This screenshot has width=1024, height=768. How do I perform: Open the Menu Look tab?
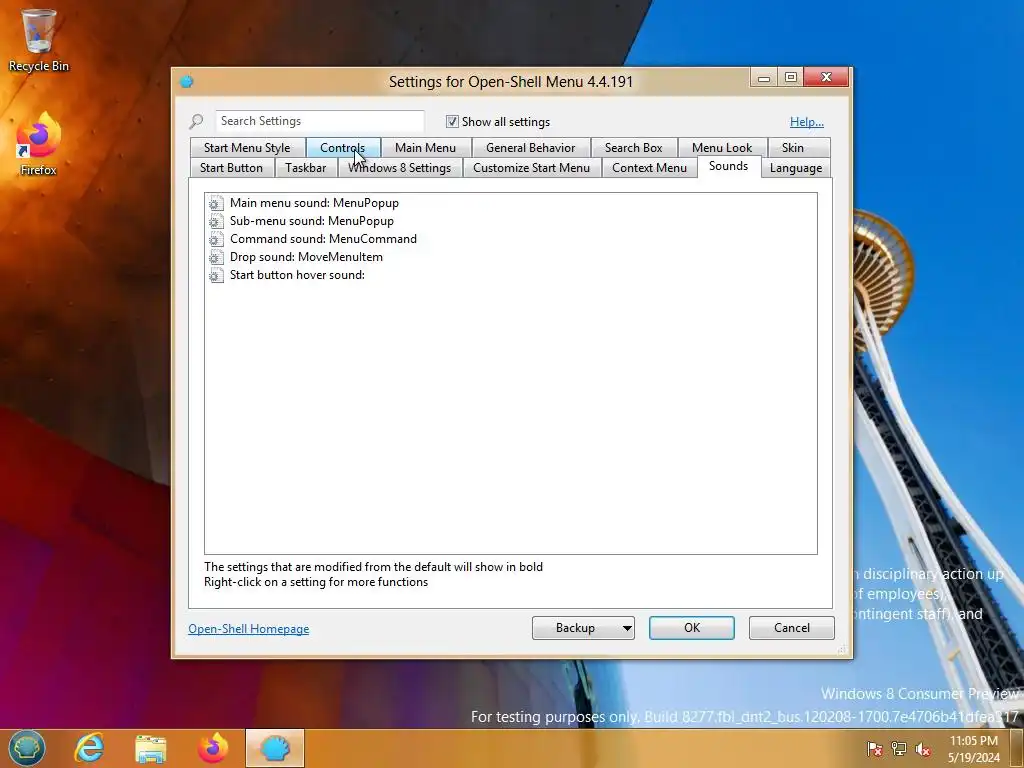point(722,148)
